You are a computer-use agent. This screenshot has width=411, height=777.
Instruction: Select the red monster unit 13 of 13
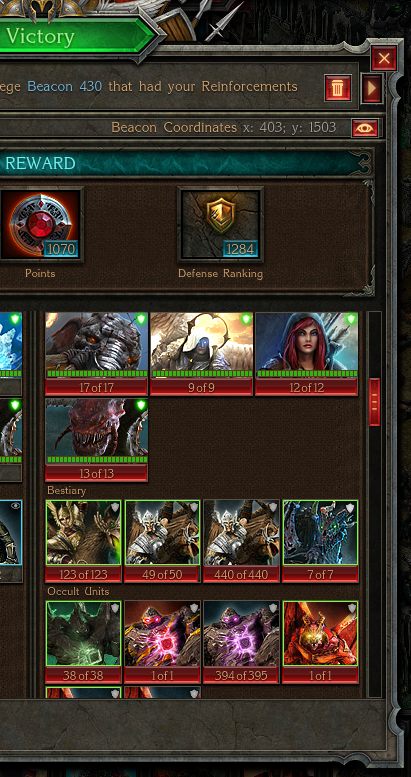(x=96, y=440)
